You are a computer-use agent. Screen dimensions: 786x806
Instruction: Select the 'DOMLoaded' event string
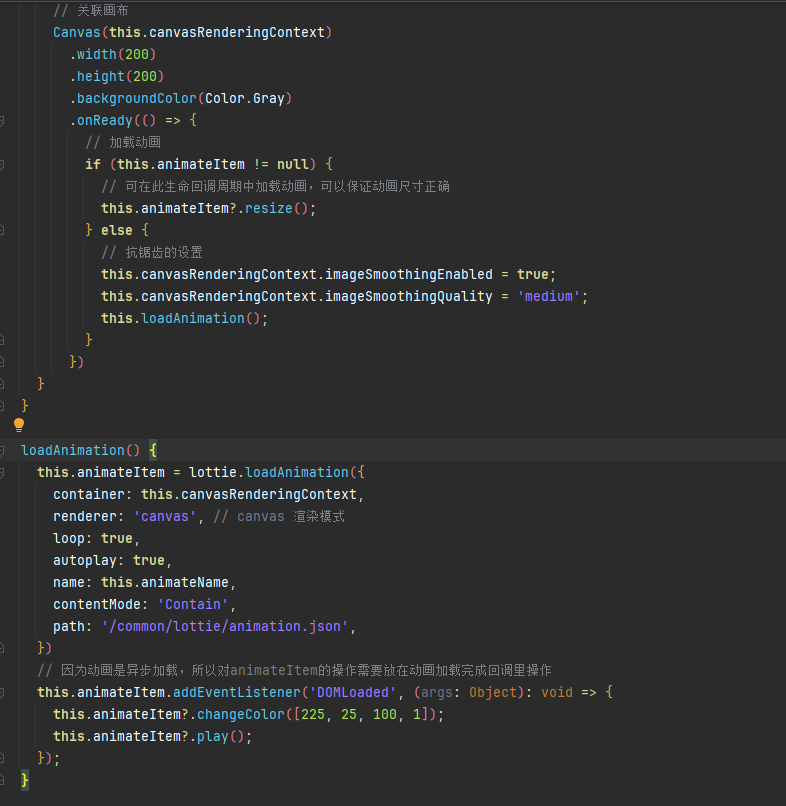[x=352, y=692]
